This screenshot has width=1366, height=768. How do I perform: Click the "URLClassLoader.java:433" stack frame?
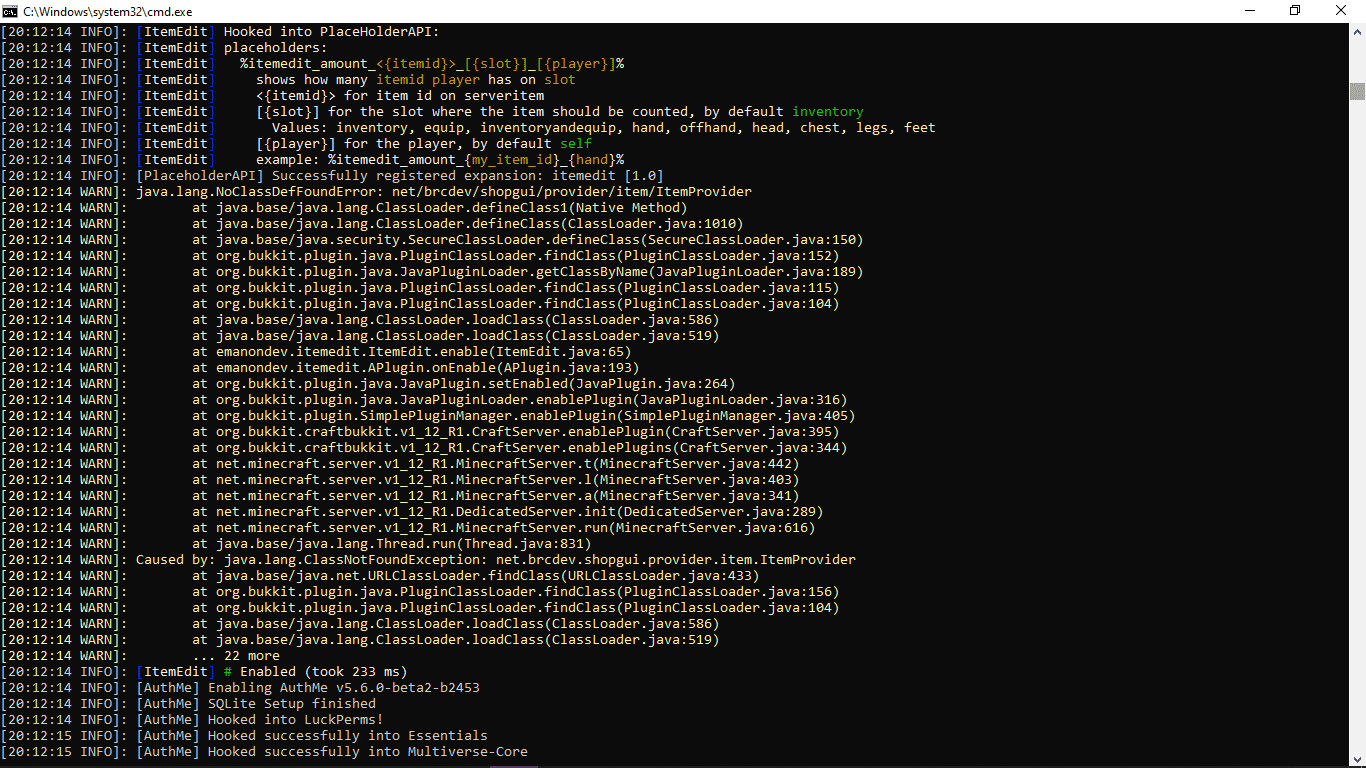(475, 575)
